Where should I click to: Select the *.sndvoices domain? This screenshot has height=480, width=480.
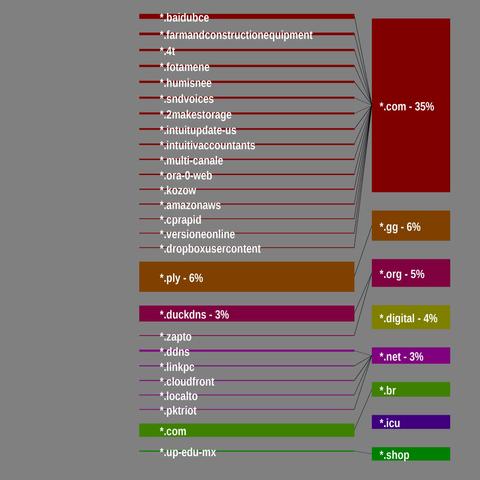187,99
